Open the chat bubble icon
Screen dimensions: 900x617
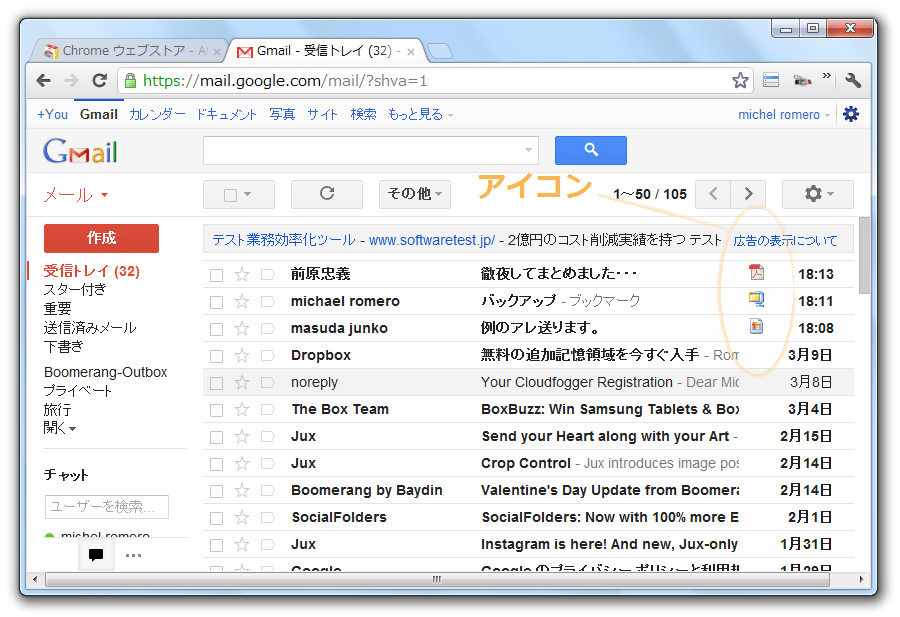(x=96, y=555)
